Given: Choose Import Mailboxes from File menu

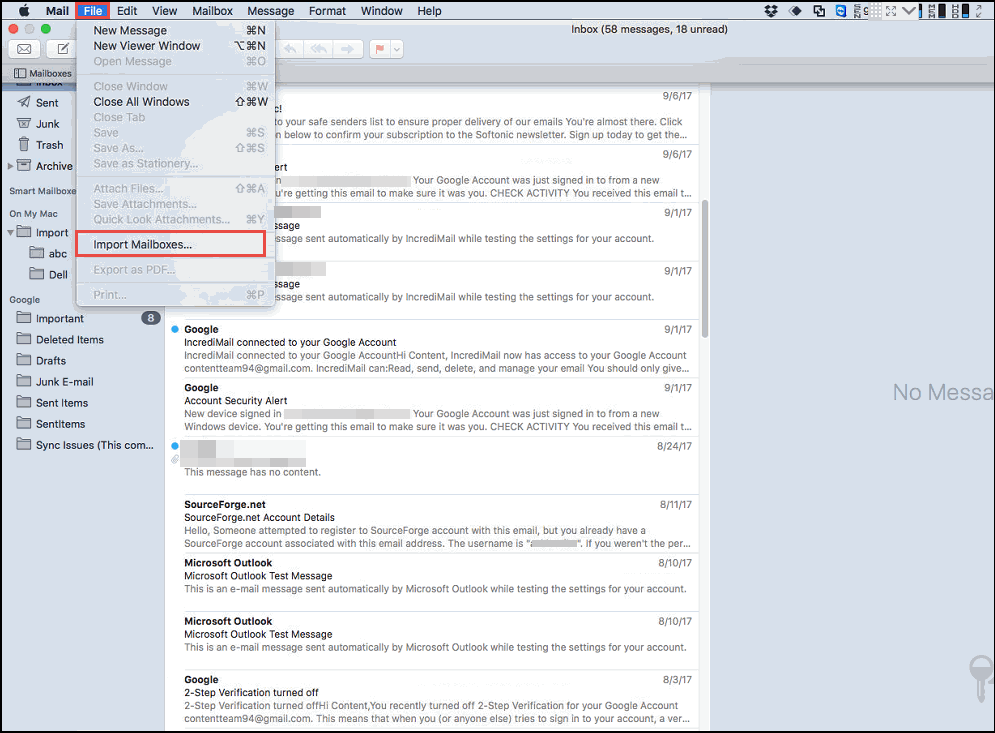Looking at the screenshot, I should pos(142,244).
